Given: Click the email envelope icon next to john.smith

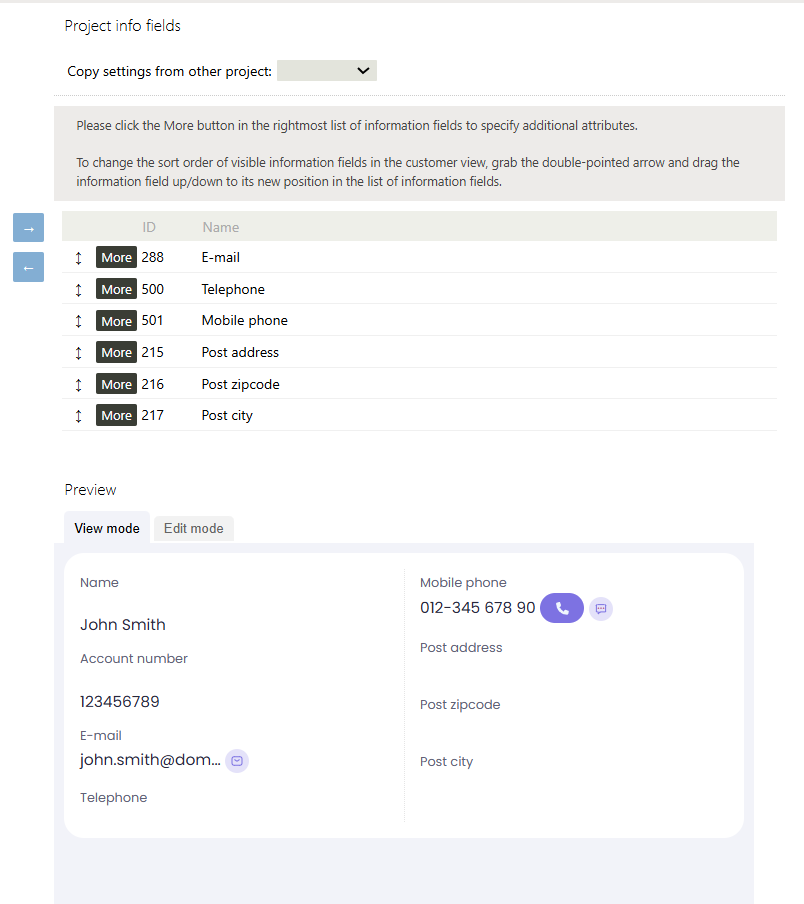Looking at the screenshot, I should tap(237, 761).
